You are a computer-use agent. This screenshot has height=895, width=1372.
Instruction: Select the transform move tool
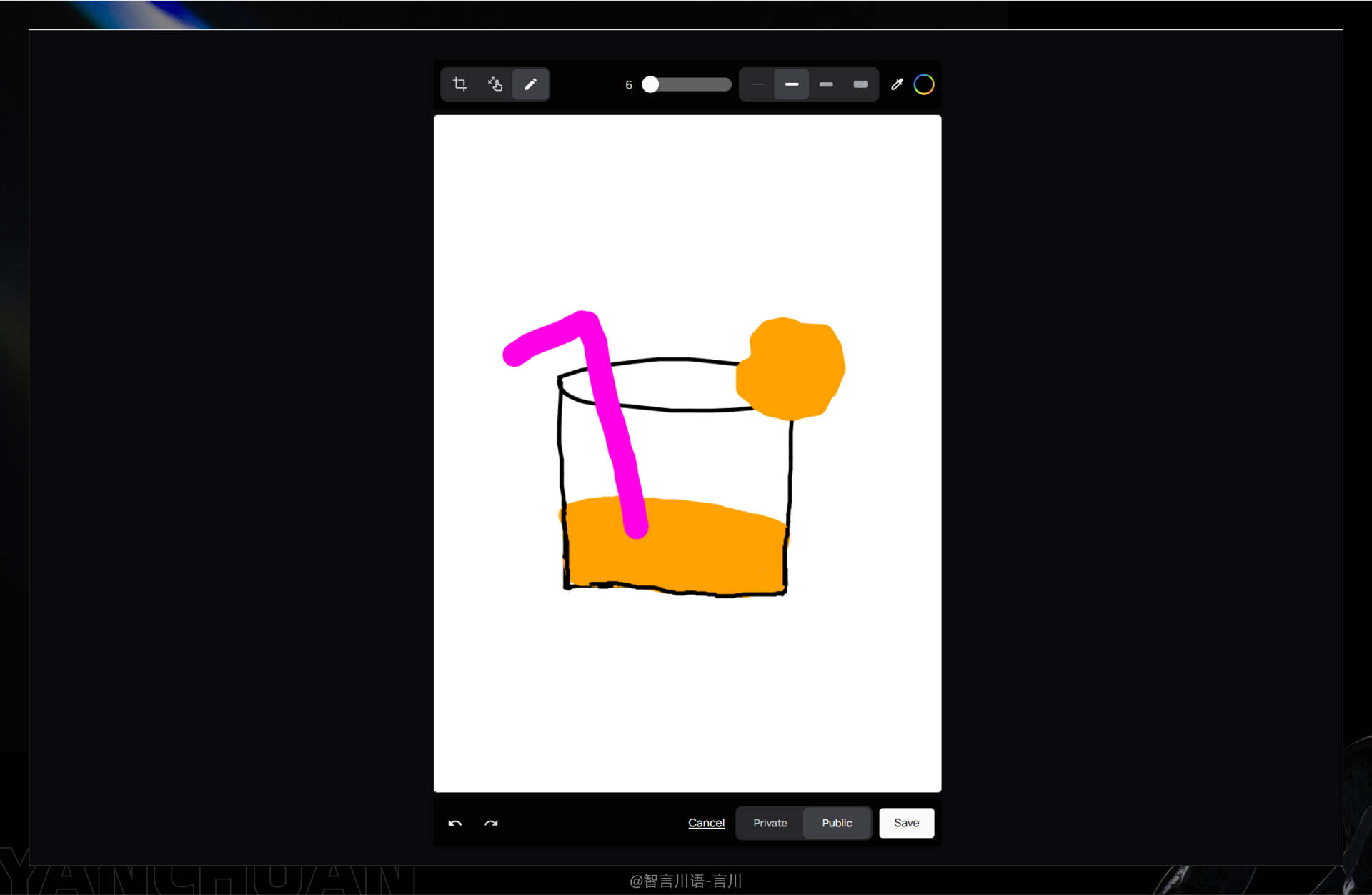(x=495, y=84)
